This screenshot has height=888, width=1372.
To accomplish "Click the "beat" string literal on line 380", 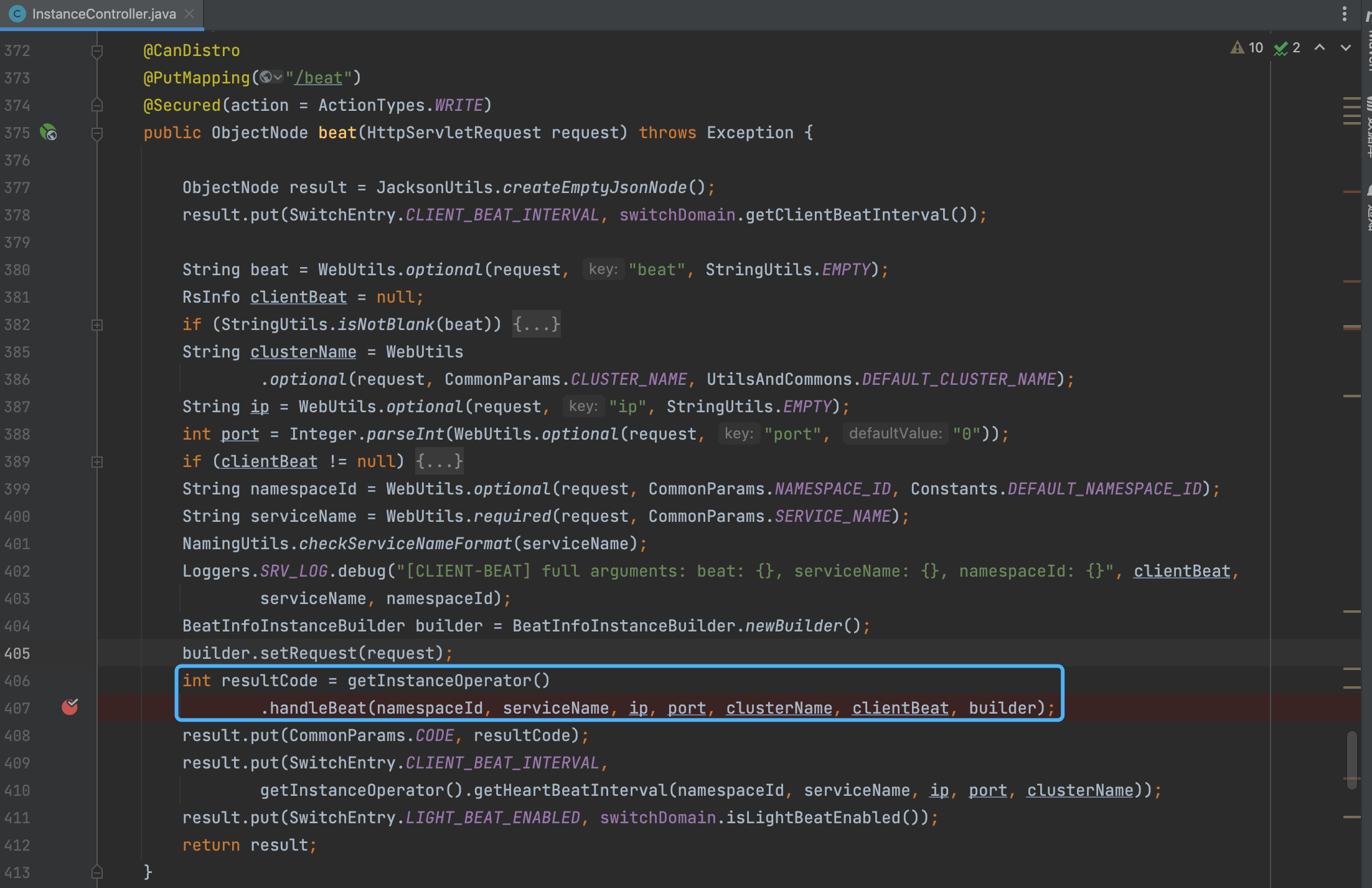I will click(x=657, y=270).
